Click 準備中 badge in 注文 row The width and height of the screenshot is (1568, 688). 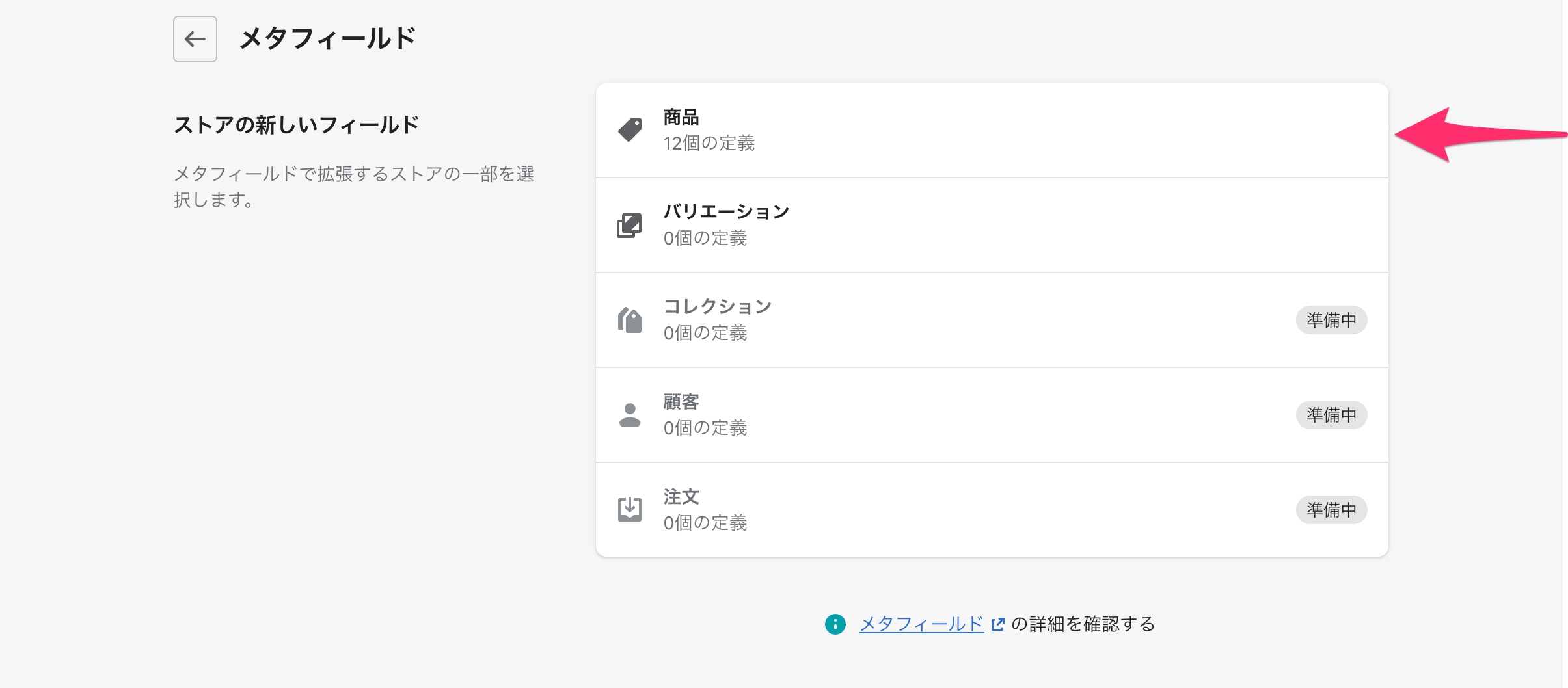[1331, 510]
